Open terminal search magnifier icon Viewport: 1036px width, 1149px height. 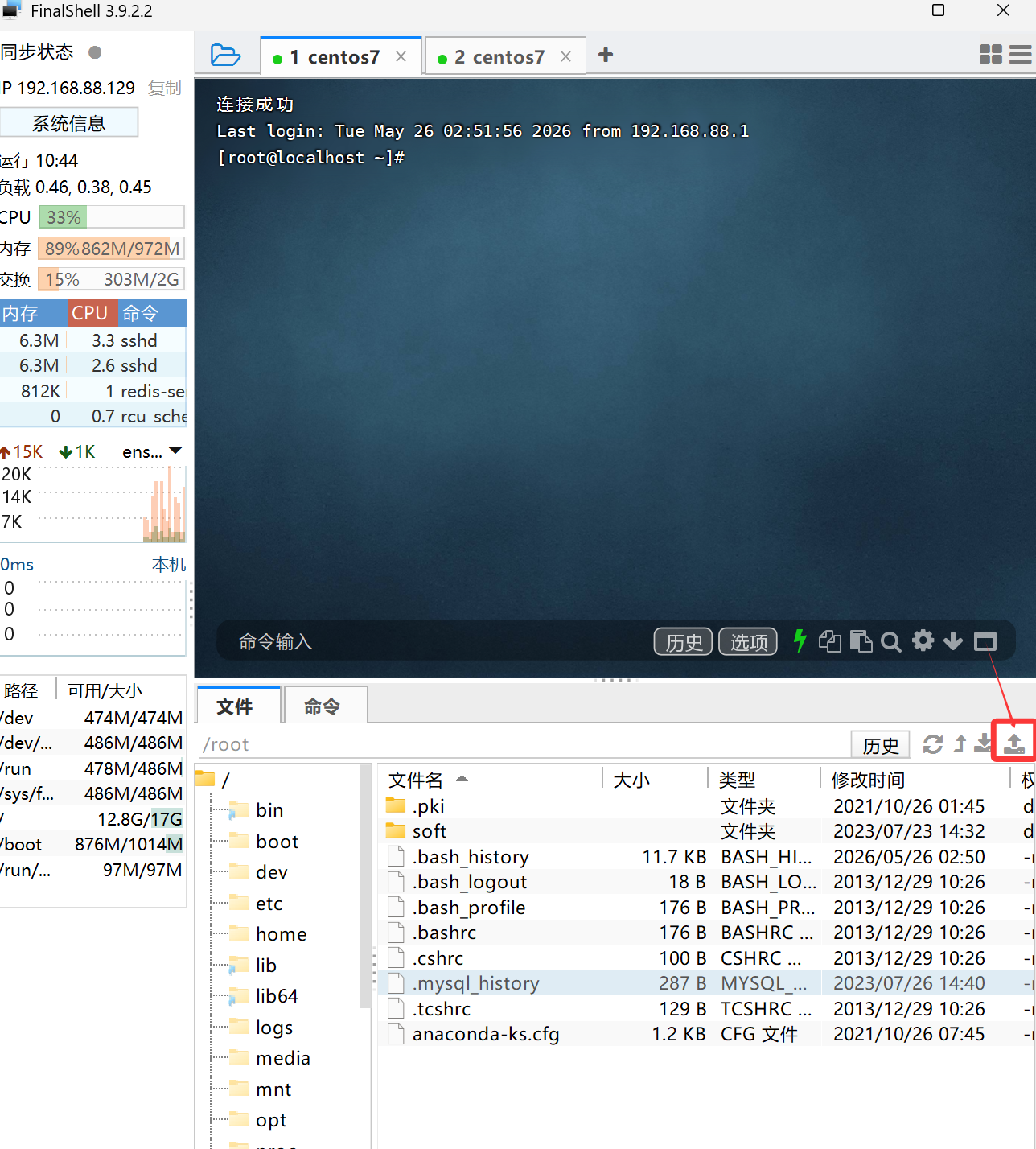point(891,641)
